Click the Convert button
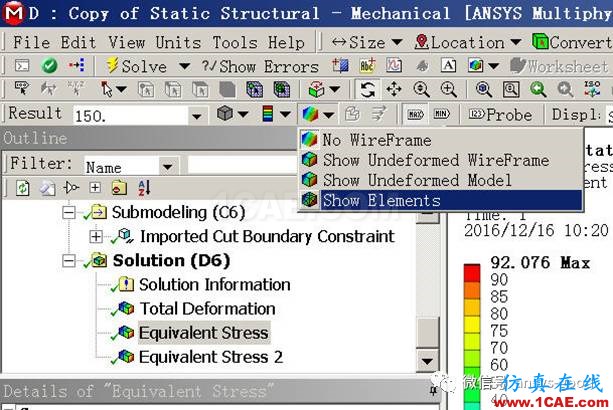Viewport: 613px width, 410px height. pos(572,42)
